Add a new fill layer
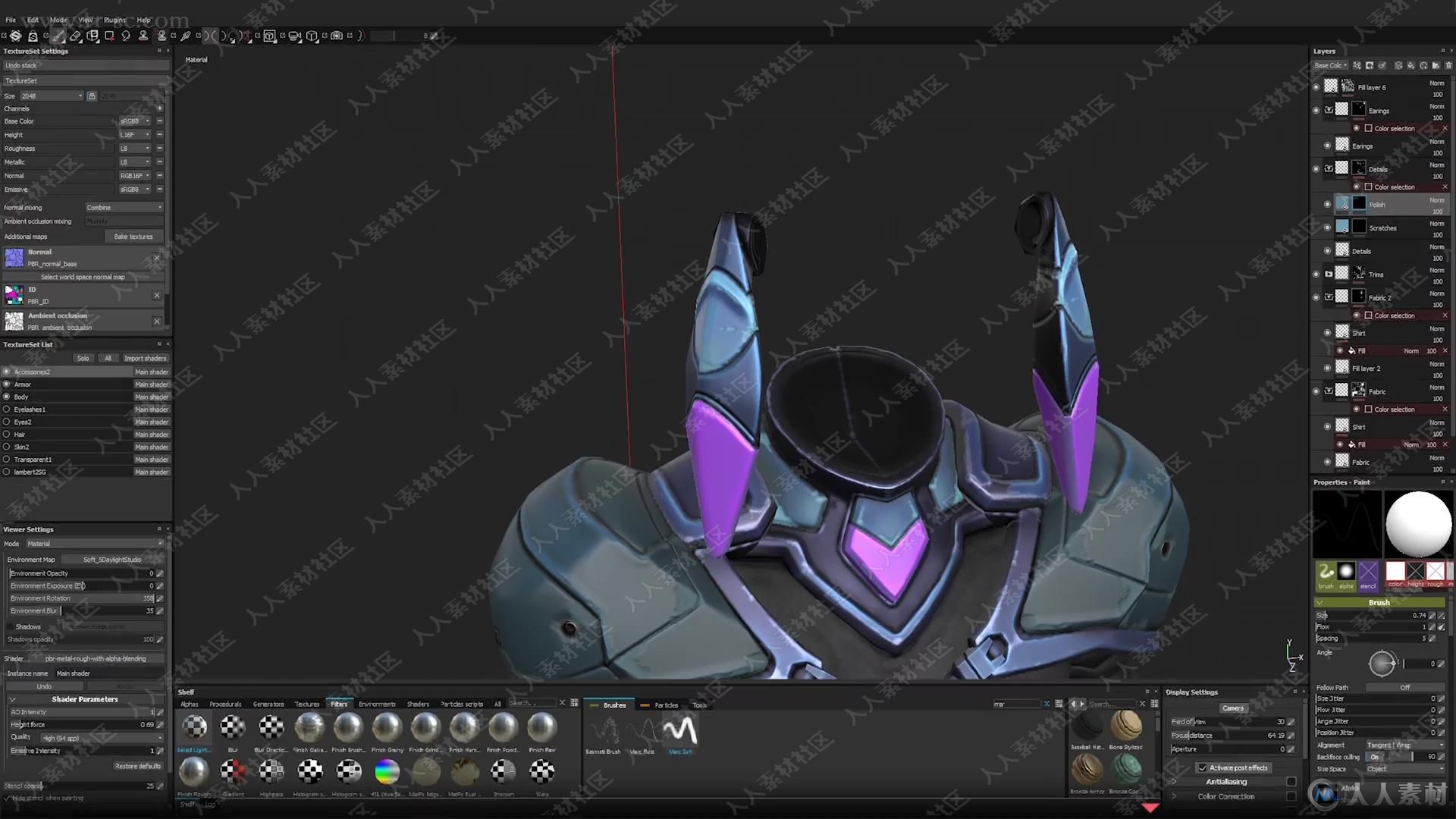Viewport: 1456px width, 819px height. [1410, 65]
